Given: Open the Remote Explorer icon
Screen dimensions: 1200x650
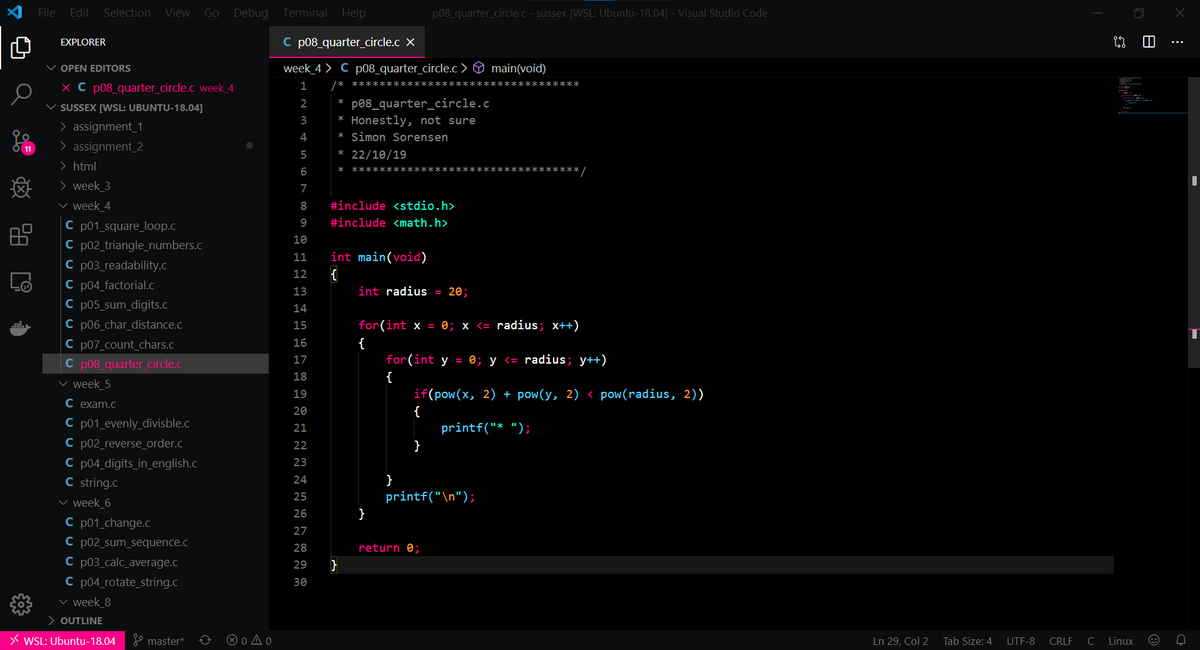Looking at the screenshot, I should click(21, 283).
